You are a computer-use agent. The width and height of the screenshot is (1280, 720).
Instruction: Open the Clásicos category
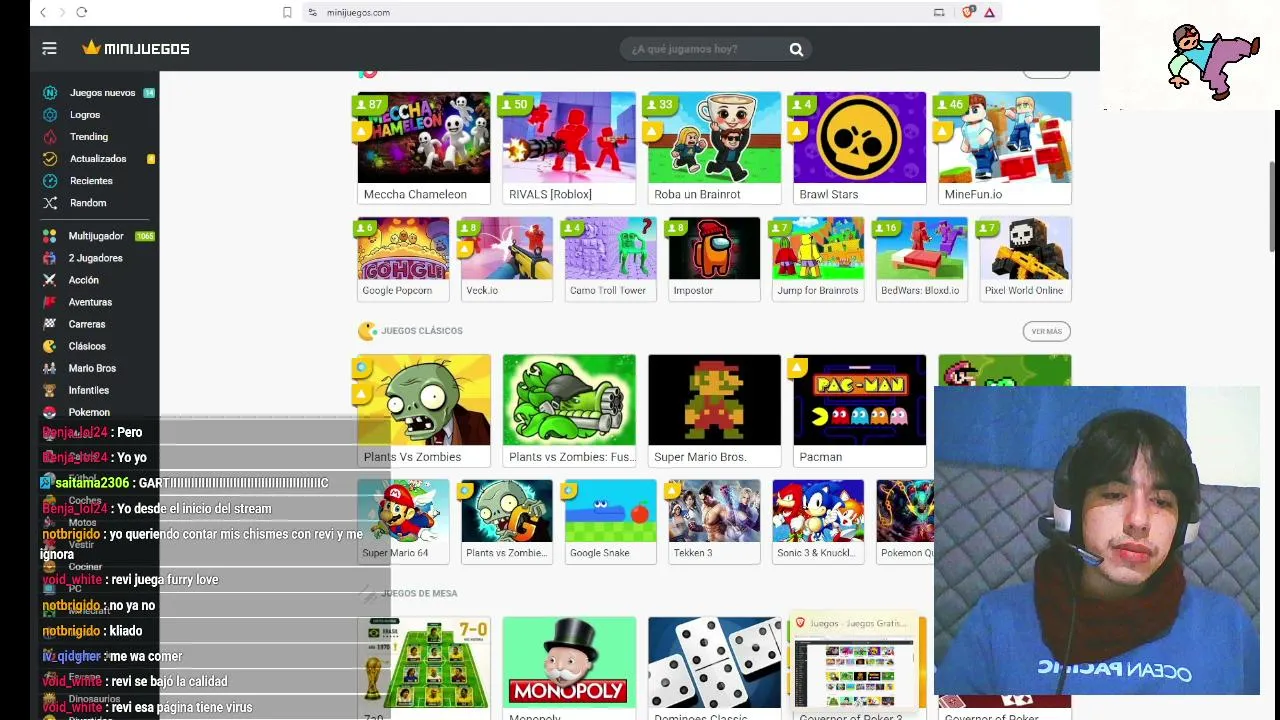click(86, 346)
